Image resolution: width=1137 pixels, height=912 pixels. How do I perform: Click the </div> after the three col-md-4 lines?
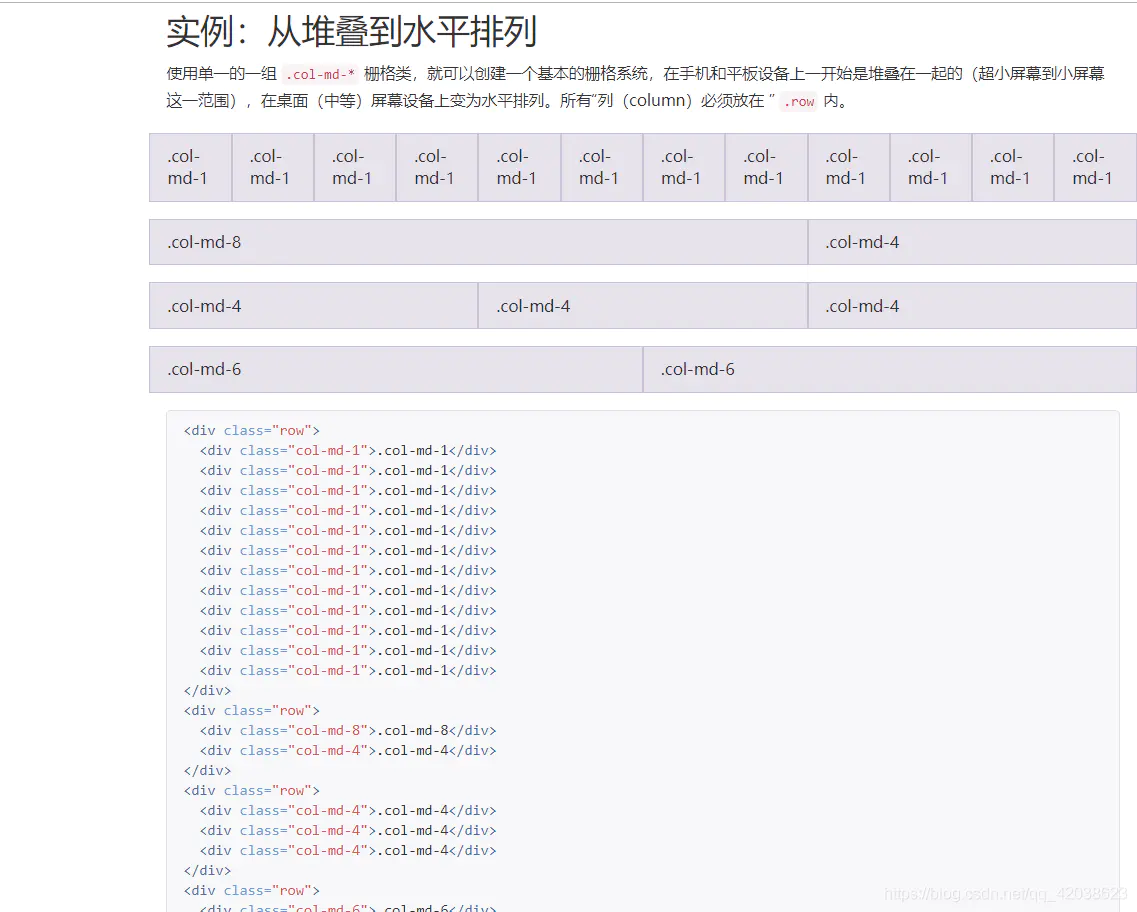tap(207, 871)
